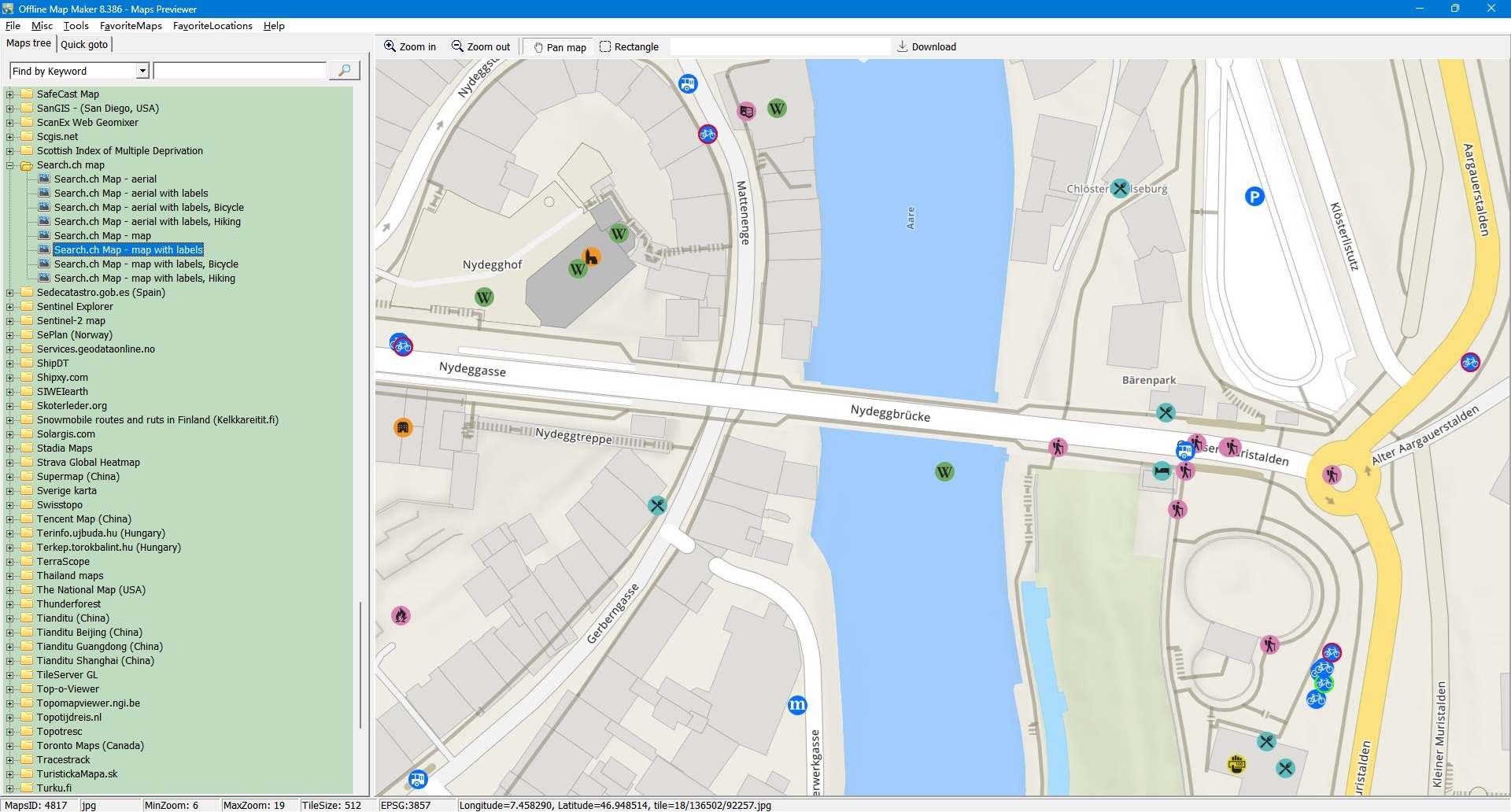Click the hiking icon on Nydeggbrücke
The image size is (1511, 812).
click(x=1058, y=448)
